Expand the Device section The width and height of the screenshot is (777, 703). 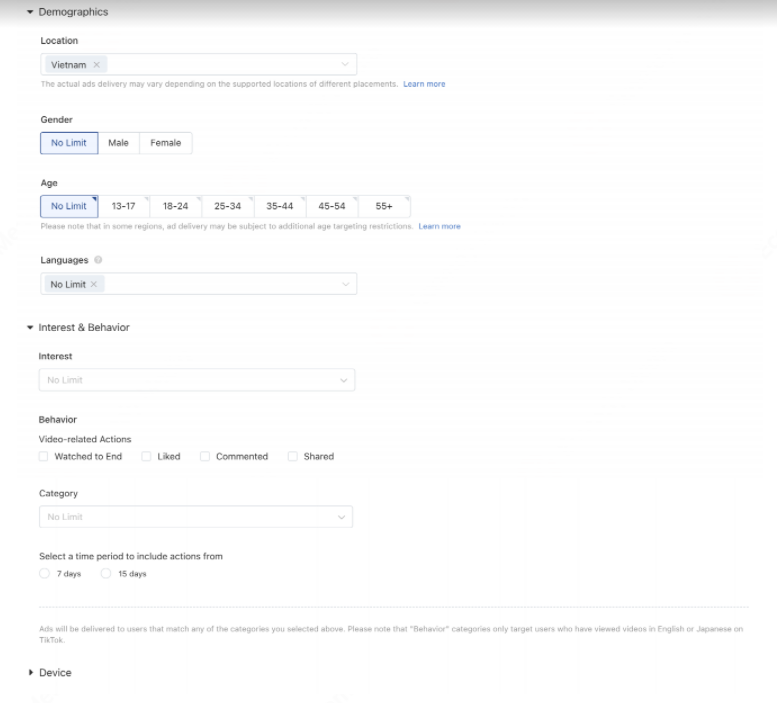coord(31,673)
